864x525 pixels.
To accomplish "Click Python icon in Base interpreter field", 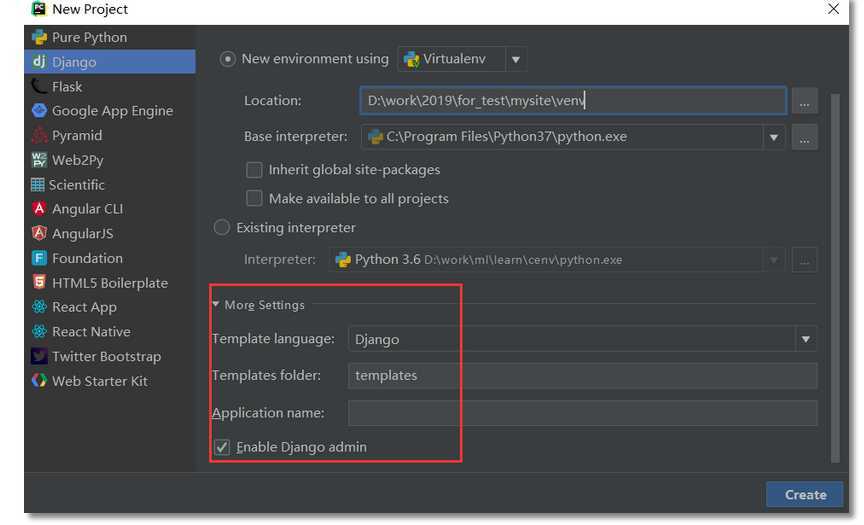I will pyautogui.click(x=375, y=136).
